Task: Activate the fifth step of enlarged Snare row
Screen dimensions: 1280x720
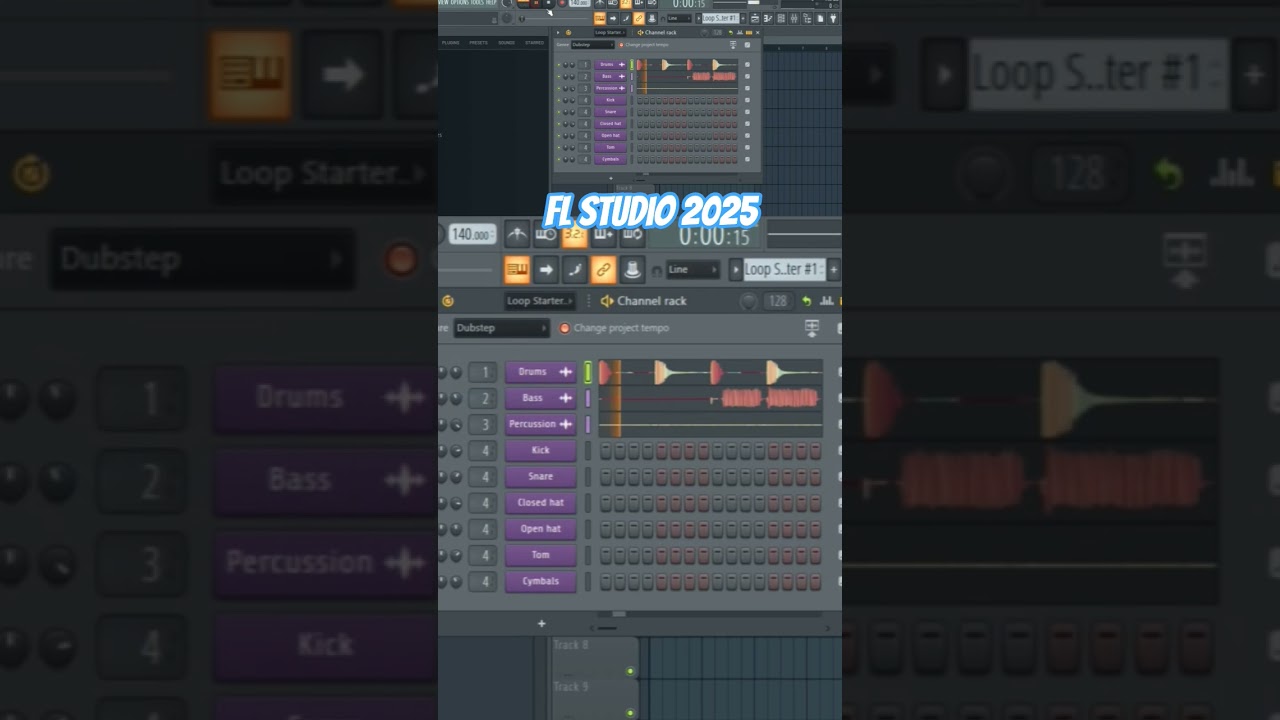Action: pyautogui.click(x=662, y=477)
